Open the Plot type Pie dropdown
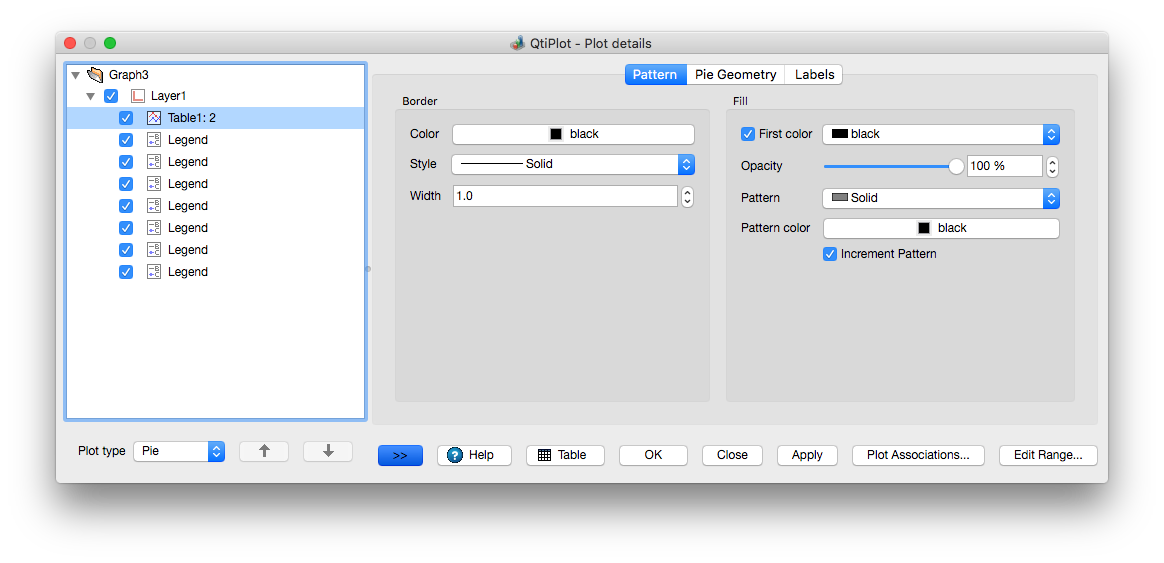The image size is (1164, 563). (x=180, y=451)
